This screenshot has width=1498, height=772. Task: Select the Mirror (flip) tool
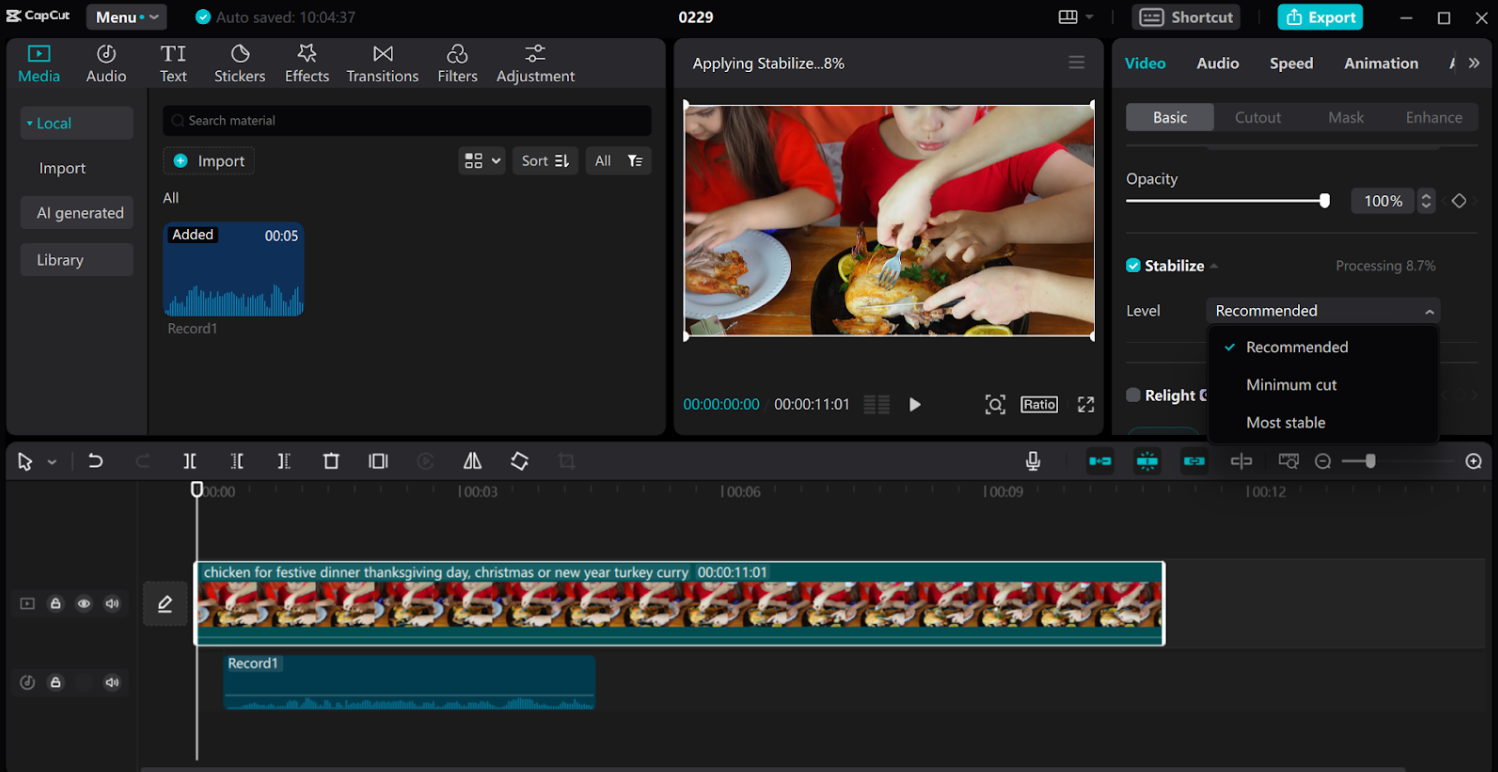473,461
